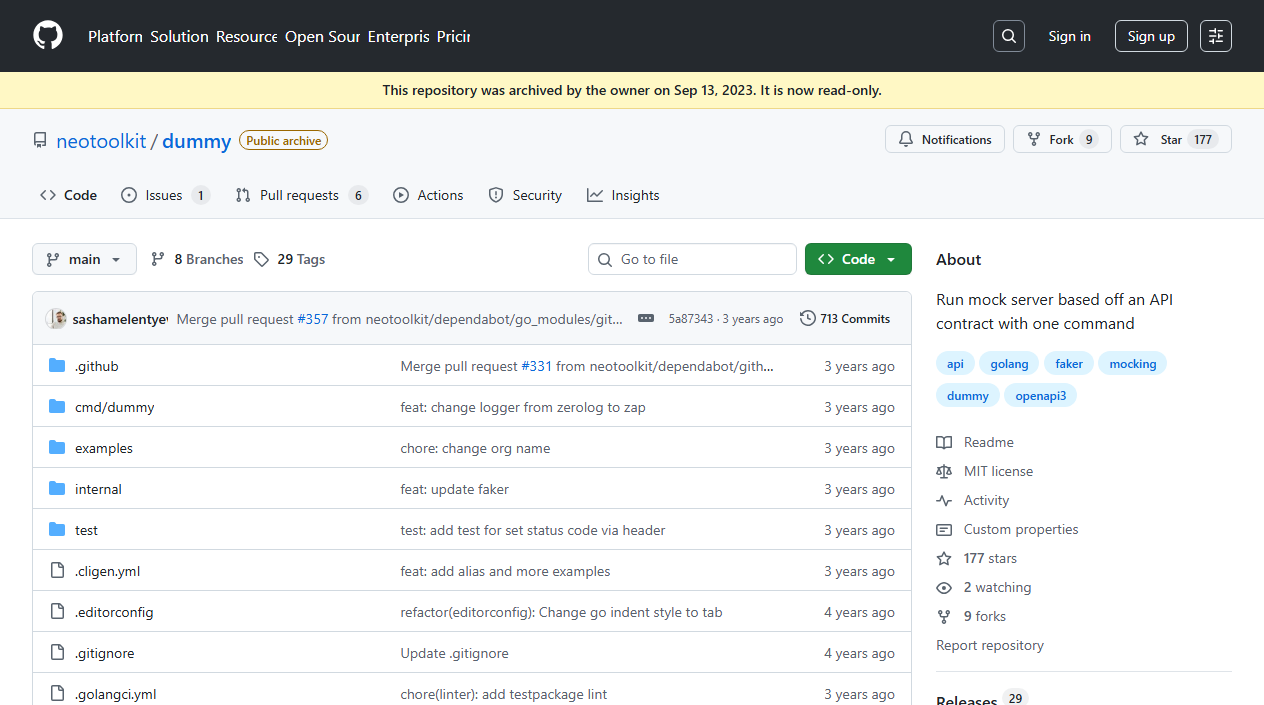Click the Sign in link

(1069, 36)
